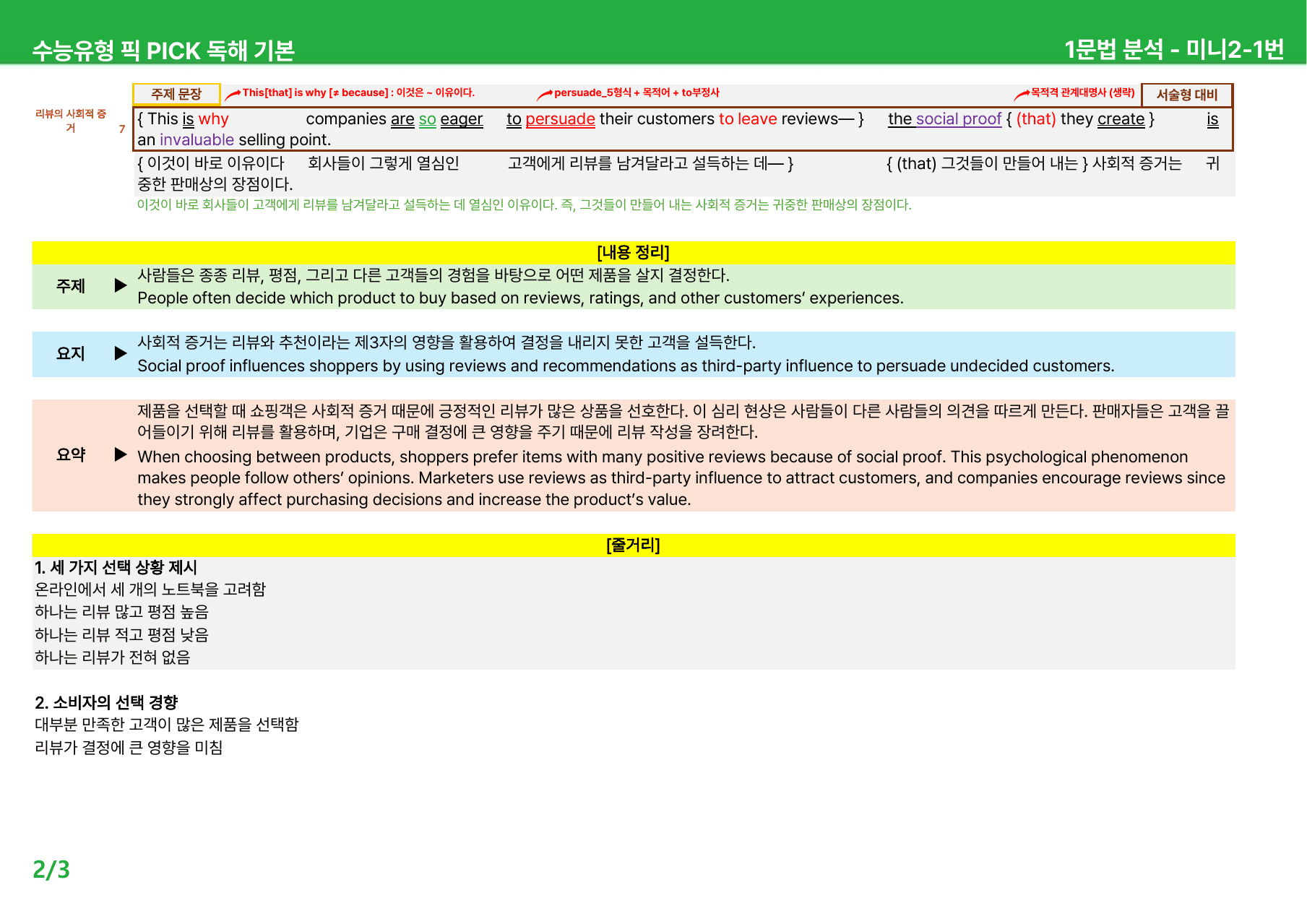The height and width of the screenshot is (924, 1307).
Task: Click the red word 'why'
Action: [213, 119]
